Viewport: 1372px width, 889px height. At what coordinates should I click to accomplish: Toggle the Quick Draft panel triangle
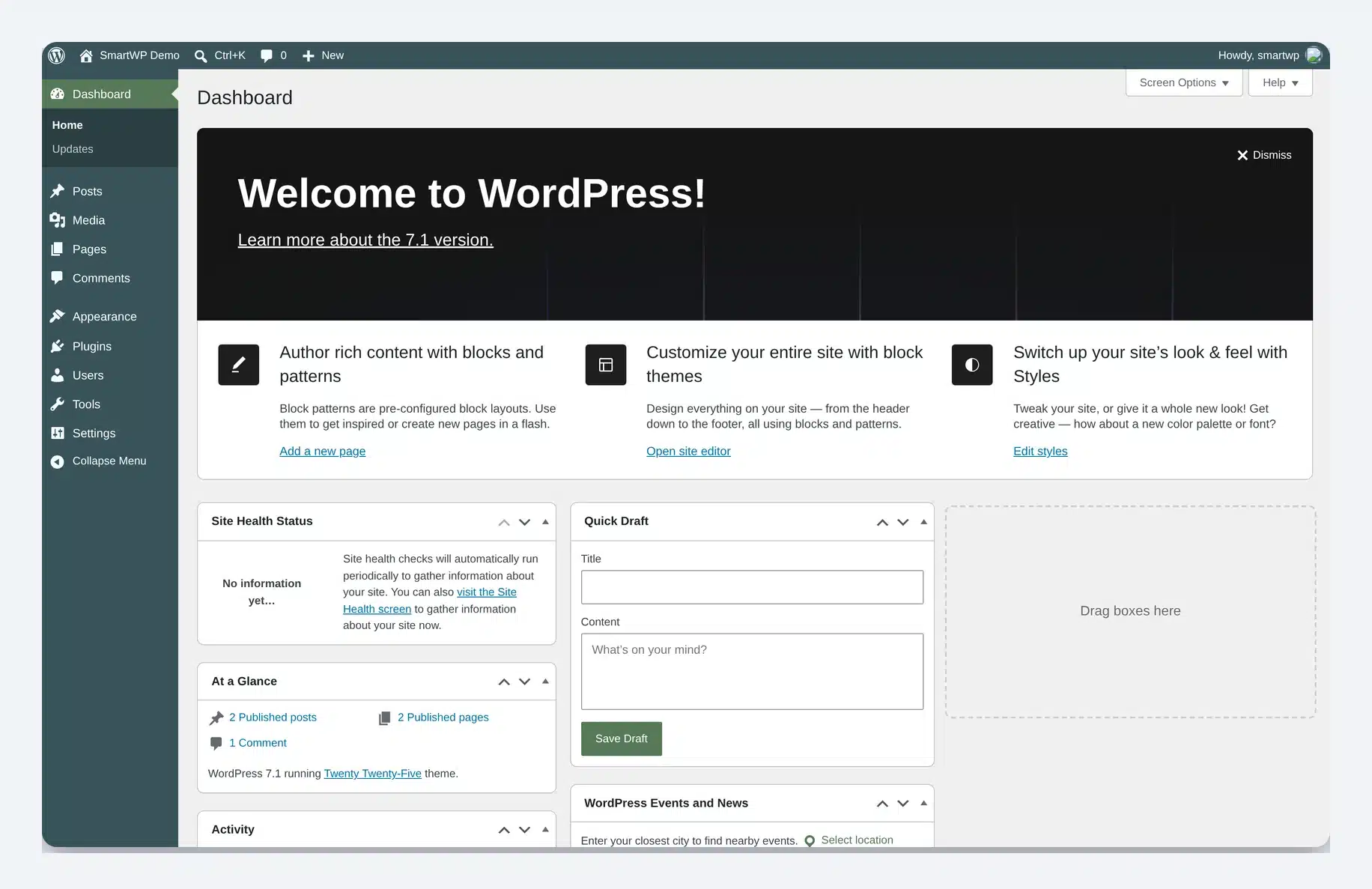[923, 522]
